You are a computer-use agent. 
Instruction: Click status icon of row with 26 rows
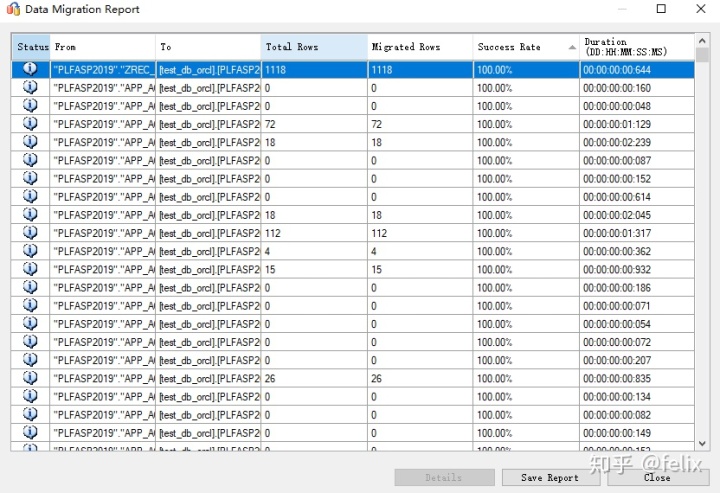(30, 378)
